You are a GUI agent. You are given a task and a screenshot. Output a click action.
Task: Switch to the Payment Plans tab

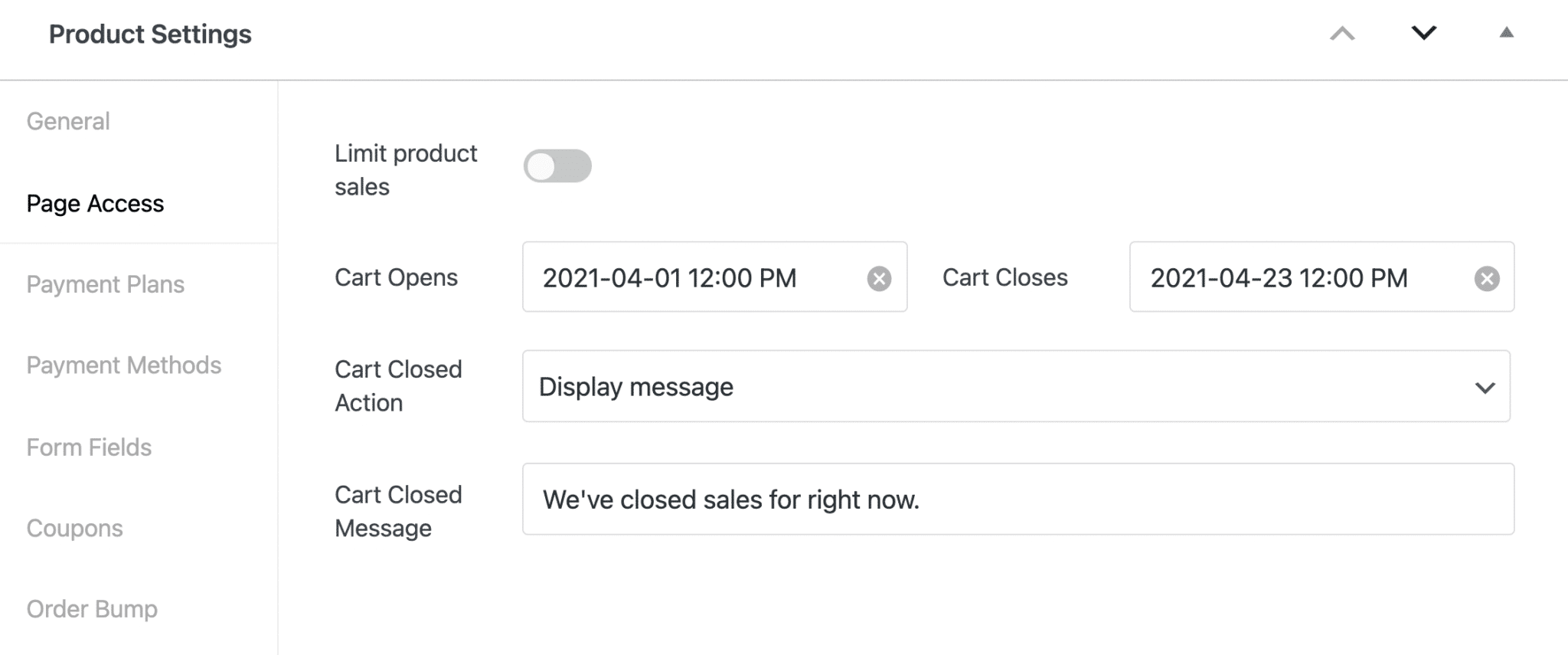pos(106,284)
